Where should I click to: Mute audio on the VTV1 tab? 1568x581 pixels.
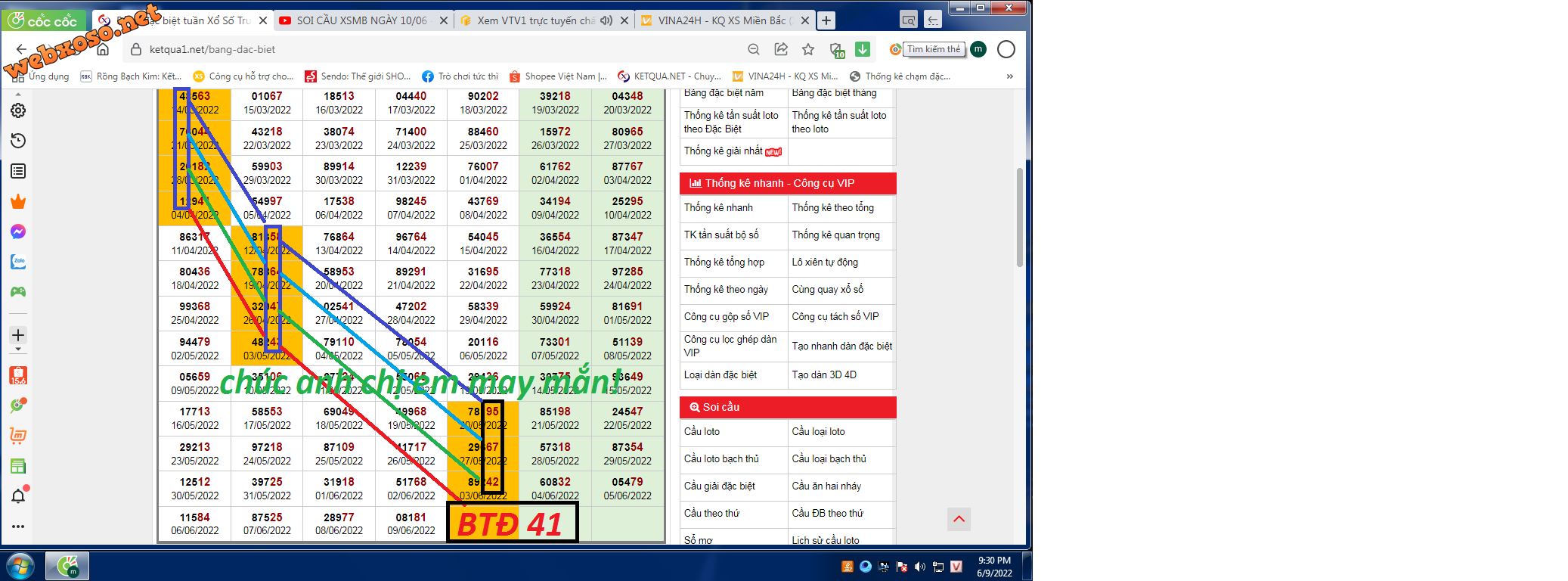tap(606, 20)
